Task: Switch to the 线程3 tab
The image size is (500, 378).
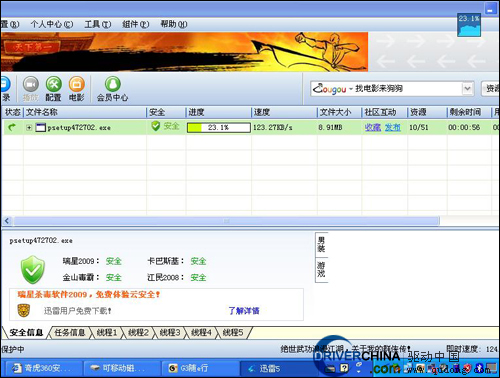Action: (170, 333)
